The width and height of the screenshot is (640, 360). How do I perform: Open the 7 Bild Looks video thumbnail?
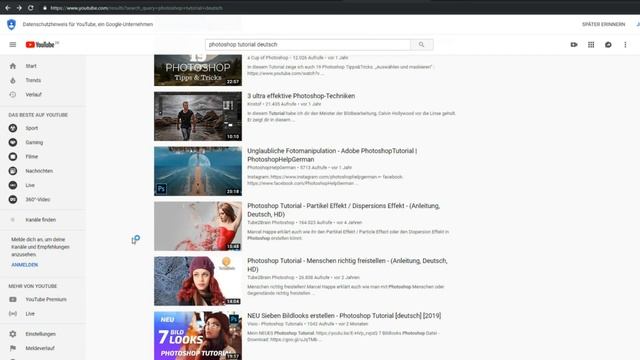(x=198, y=336)
